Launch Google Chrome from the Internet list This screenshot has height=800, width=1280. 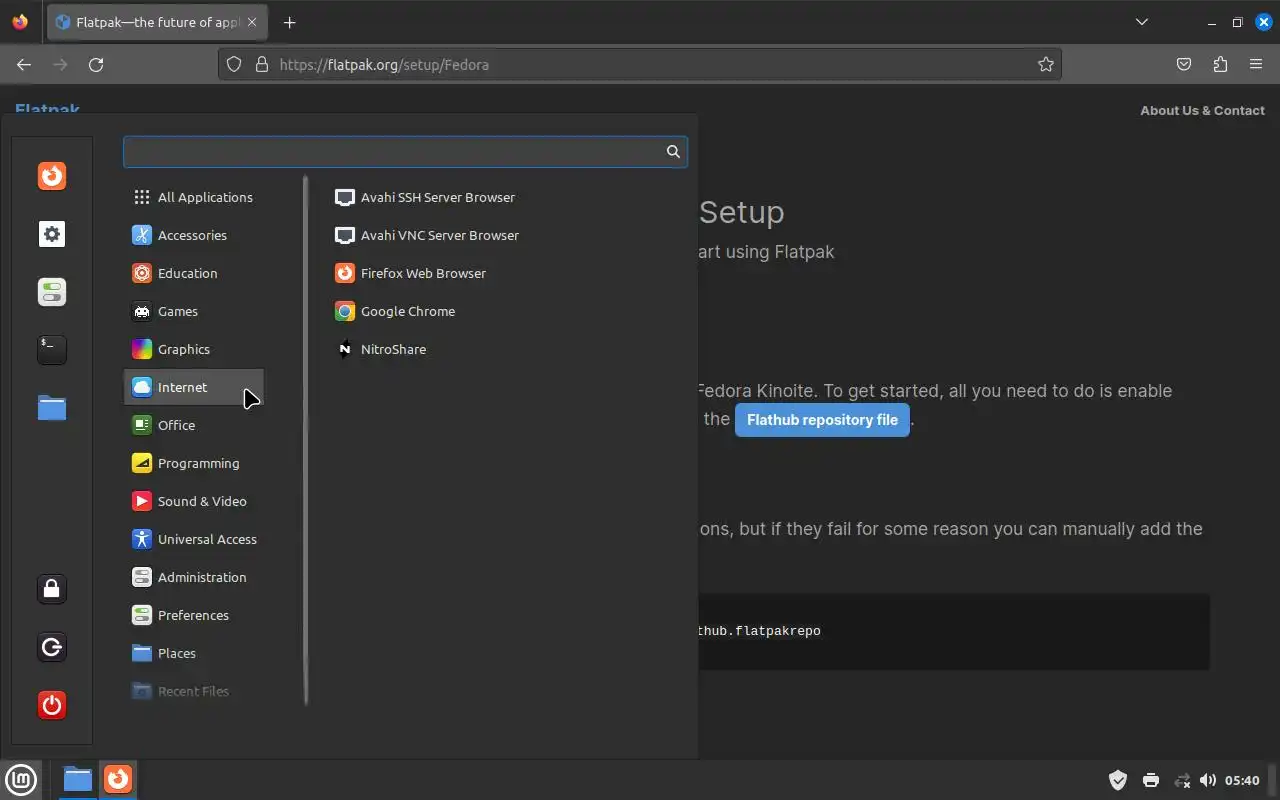407,311
